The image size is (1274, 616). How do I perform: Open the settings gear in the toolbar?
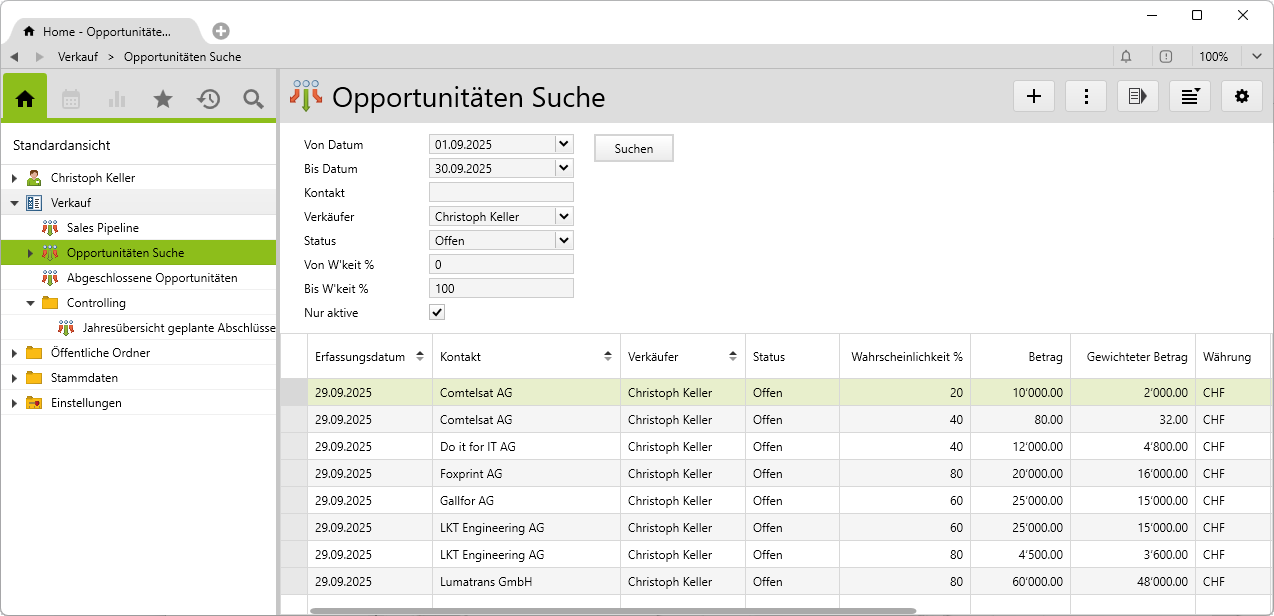coord(1242,96)
